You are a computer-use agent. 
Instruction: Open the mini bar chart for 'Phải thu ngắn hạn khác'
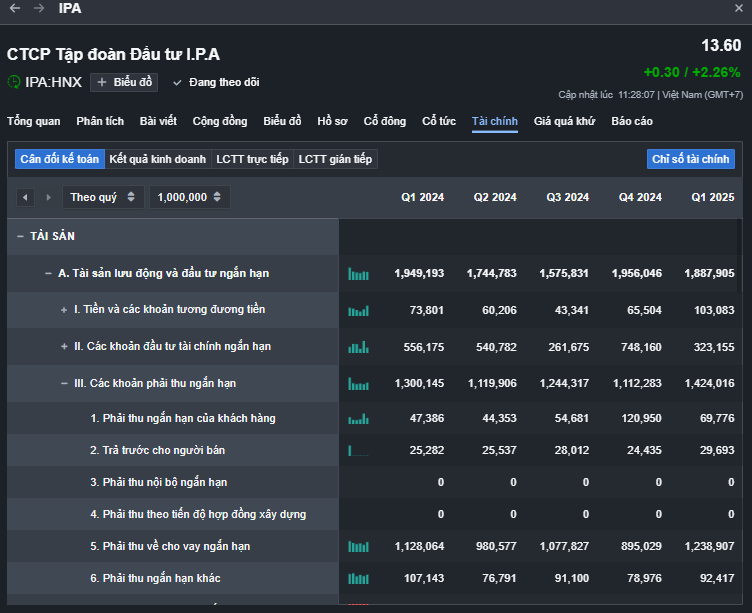pyautogui.click(x=358, y=578)
